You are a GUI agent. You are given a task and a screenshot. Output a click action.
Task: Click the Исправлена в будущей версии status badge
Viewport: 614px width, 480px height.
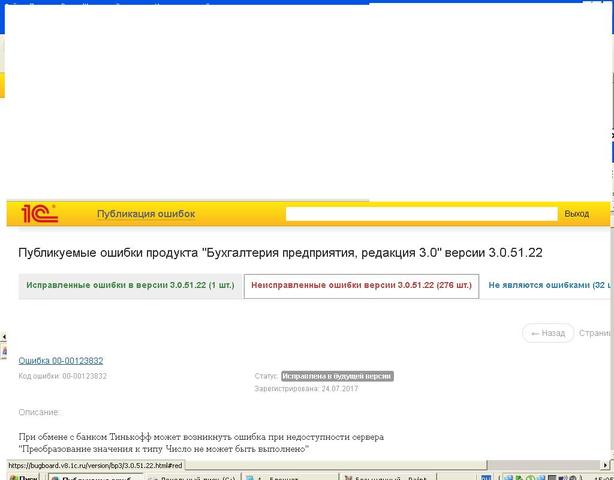pyautogui.click(x=337, y=376)
